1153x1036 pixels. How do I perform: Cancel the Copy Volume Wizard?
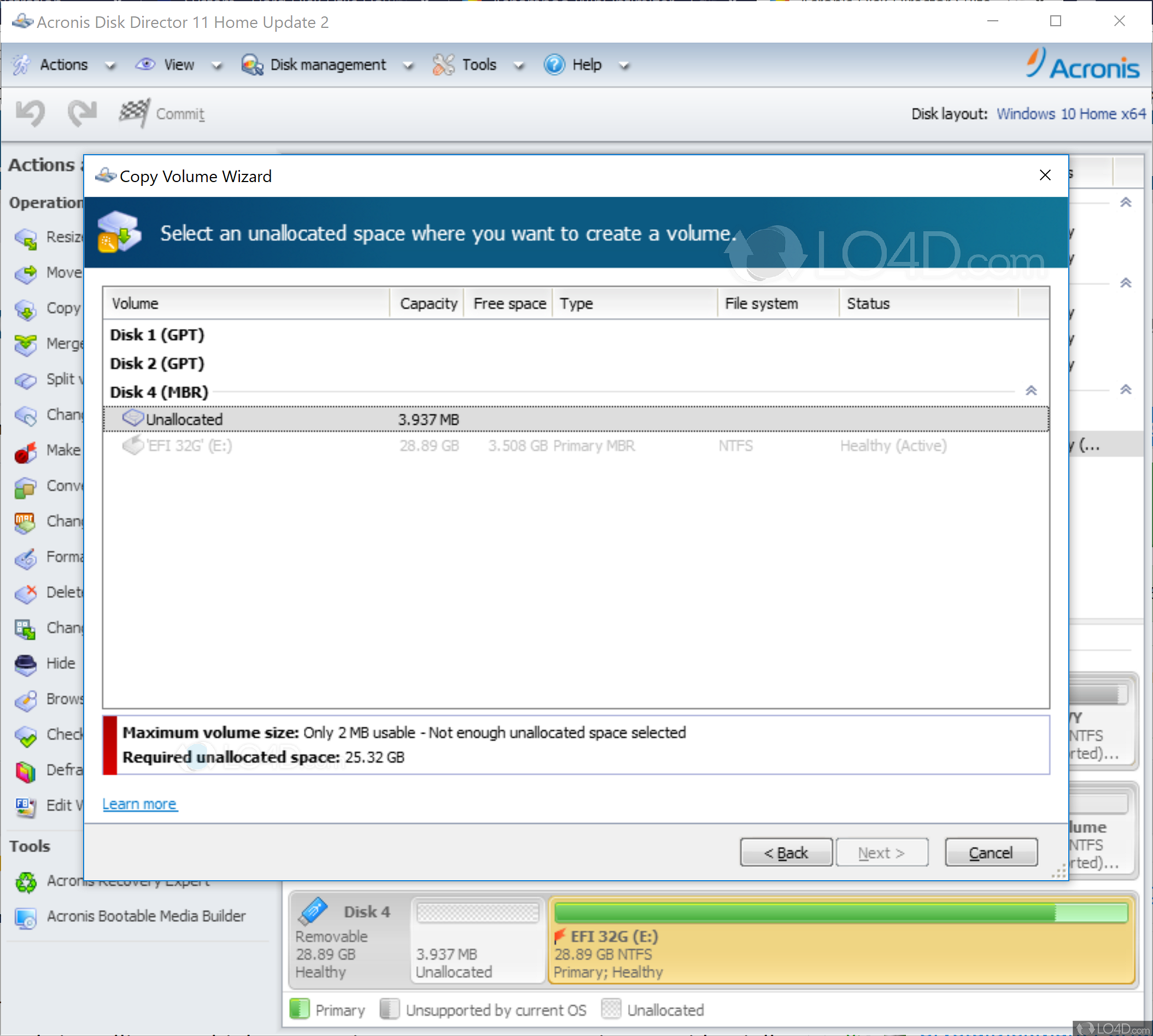(991, 853)
